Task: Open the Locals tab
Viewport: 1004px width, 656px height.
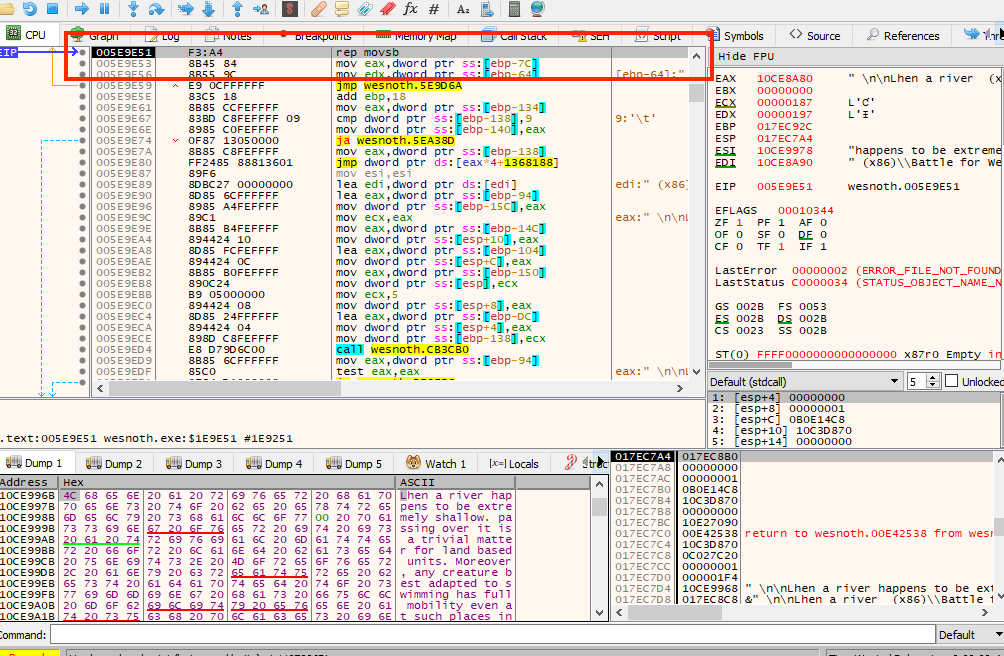Action: (514, 463)
